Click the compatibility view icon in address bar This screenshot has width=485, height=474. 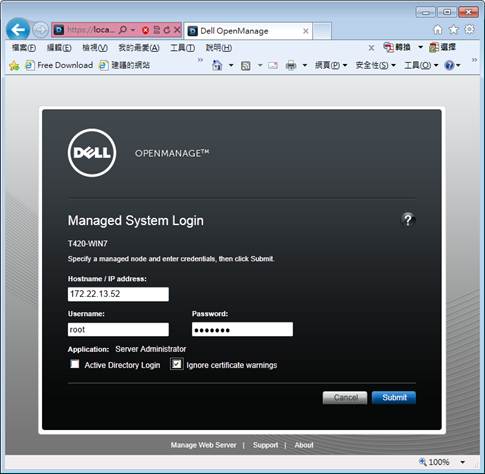pos(157,30)
